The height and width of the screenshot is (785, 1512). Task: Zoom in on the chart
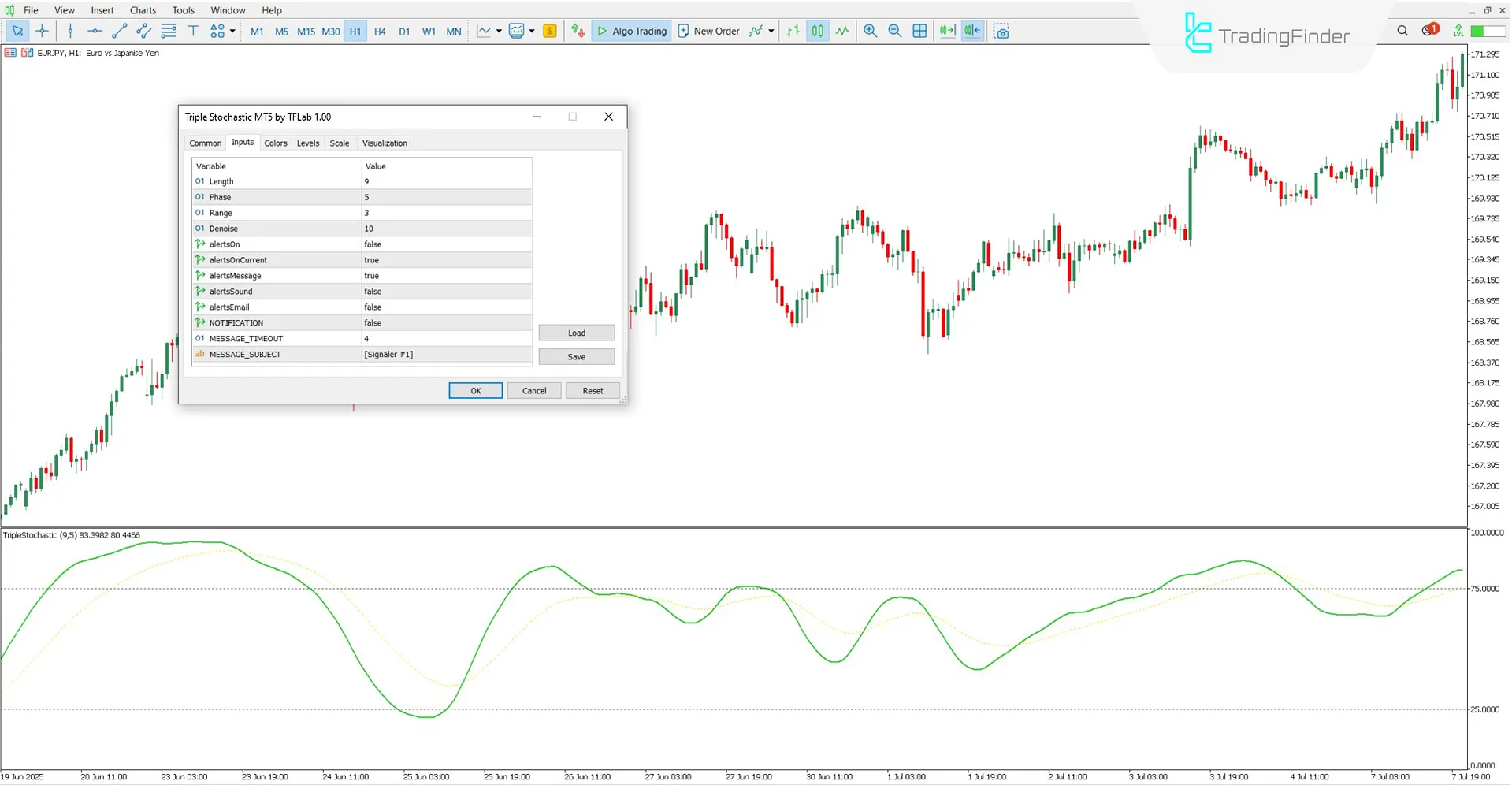870,31
